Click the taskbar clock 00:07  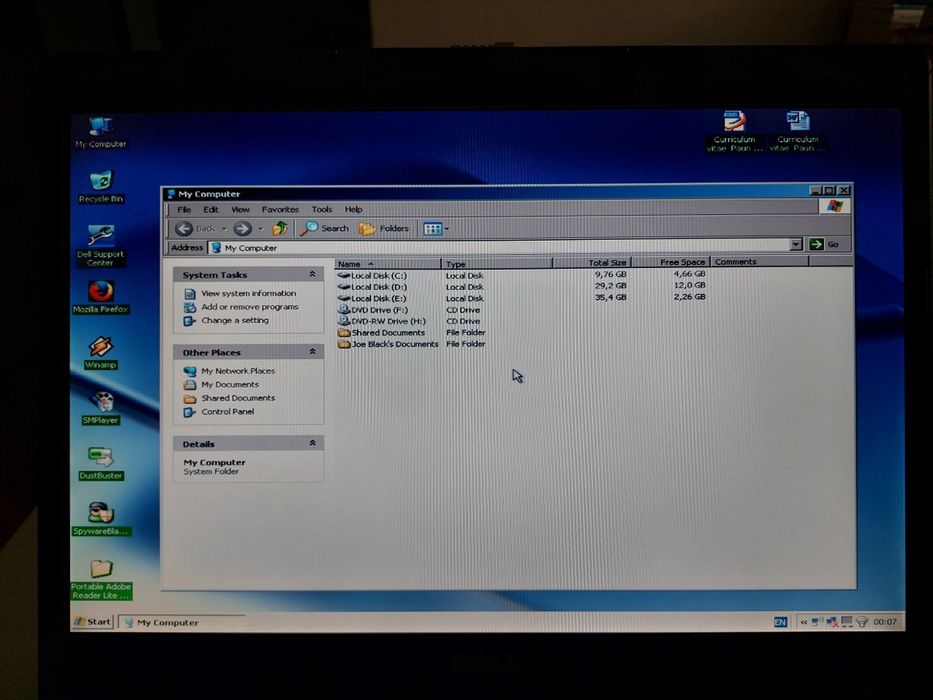tap(885, 621)
